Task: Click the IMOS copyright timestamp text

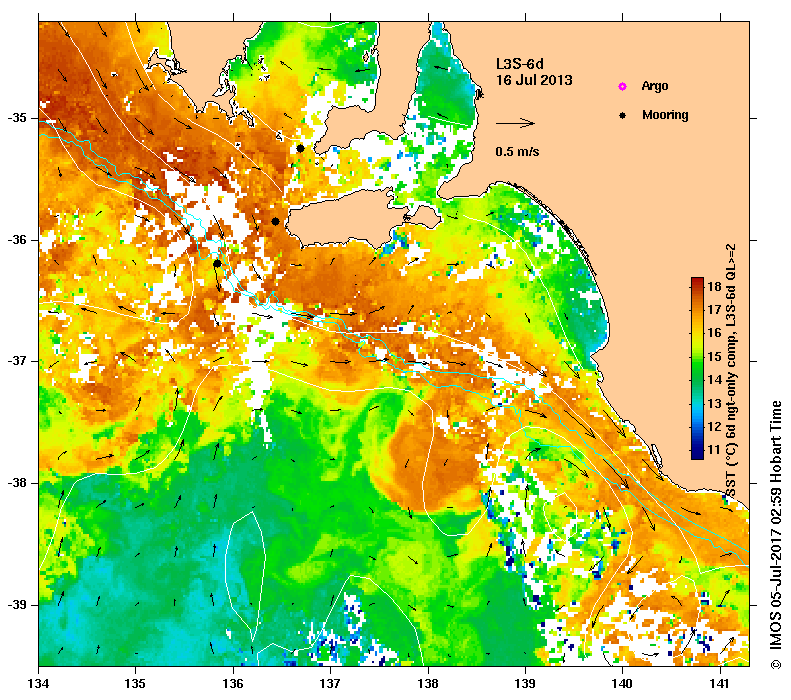Action: point(775,535)
